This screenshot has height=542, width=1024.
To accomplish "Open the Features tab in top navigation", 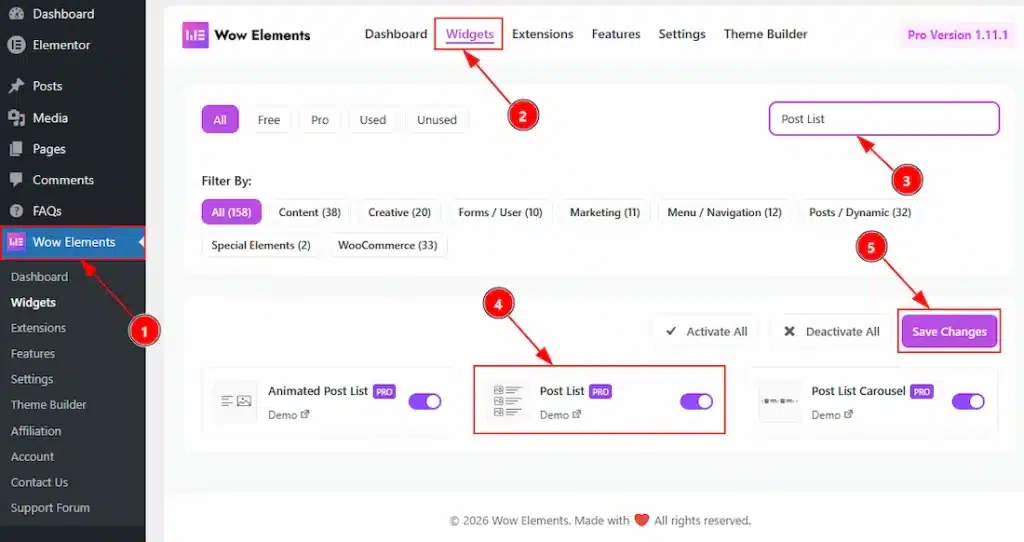I will point(616,34).
